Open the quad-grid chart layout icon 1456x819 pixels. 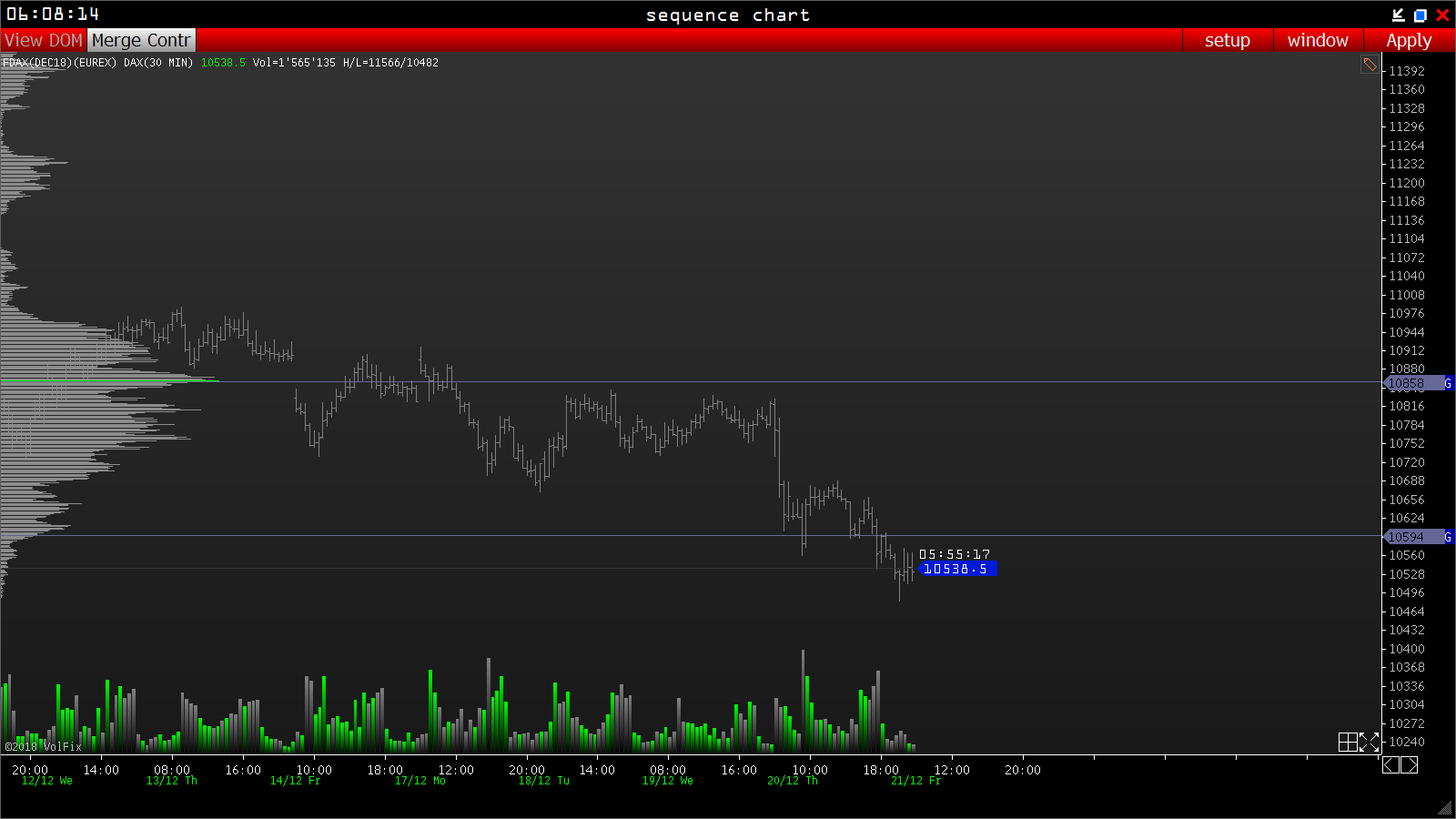coord(1348,743)
